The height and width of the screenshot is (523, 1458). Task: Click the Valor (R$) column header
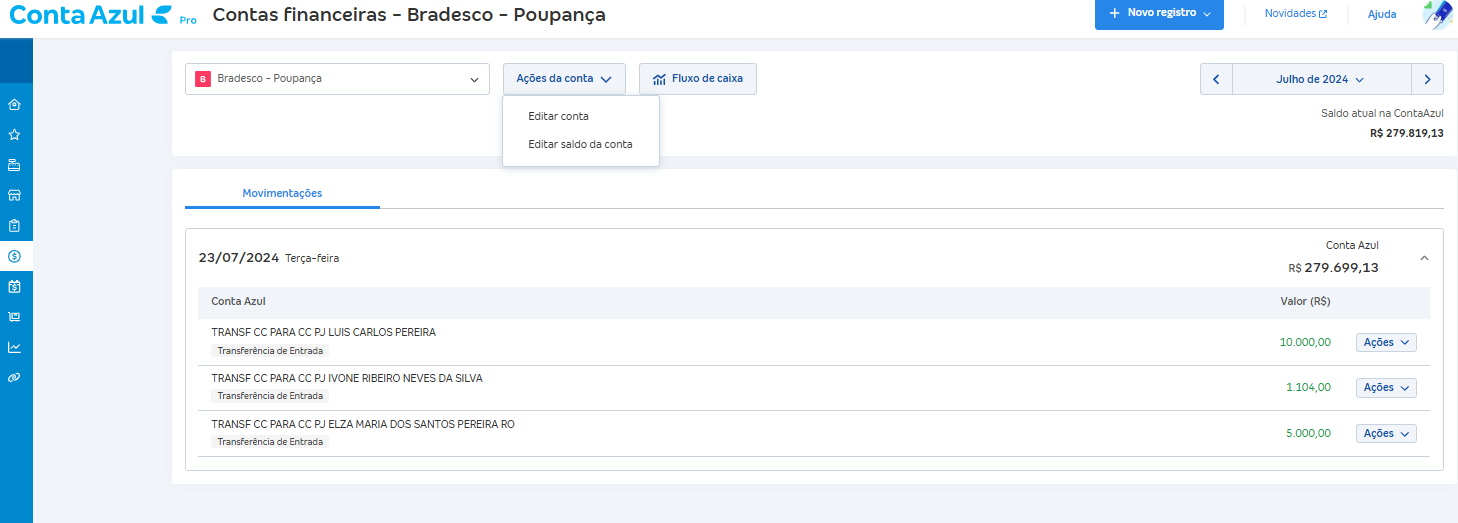(1305, 301)
